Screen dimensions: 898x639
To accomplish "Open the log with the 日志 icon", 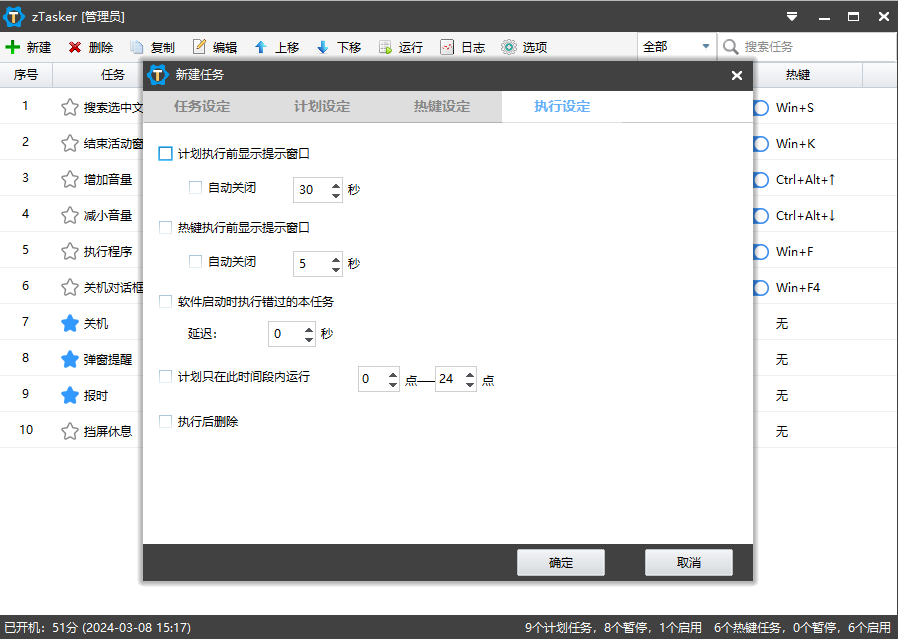I will 465,46.
